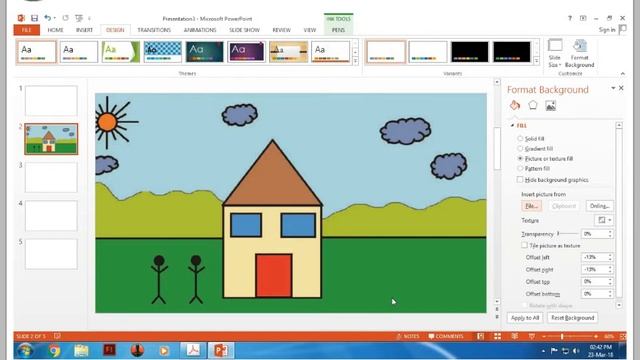
Task: Click the Redo icon in quick access toolbar
Action: click(65, 18)
